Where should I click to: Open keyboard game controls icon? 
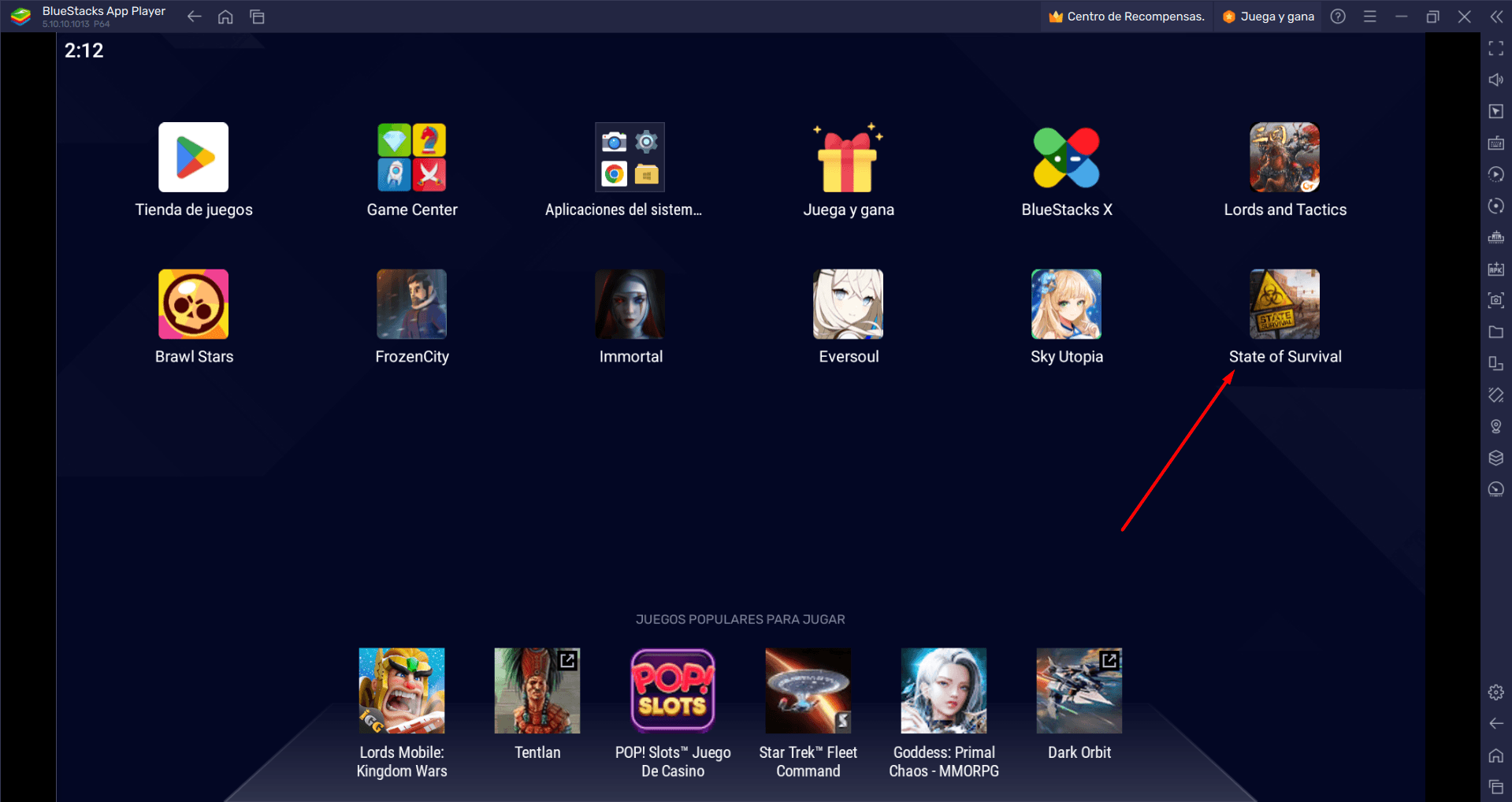click(x=1496, y=143)
